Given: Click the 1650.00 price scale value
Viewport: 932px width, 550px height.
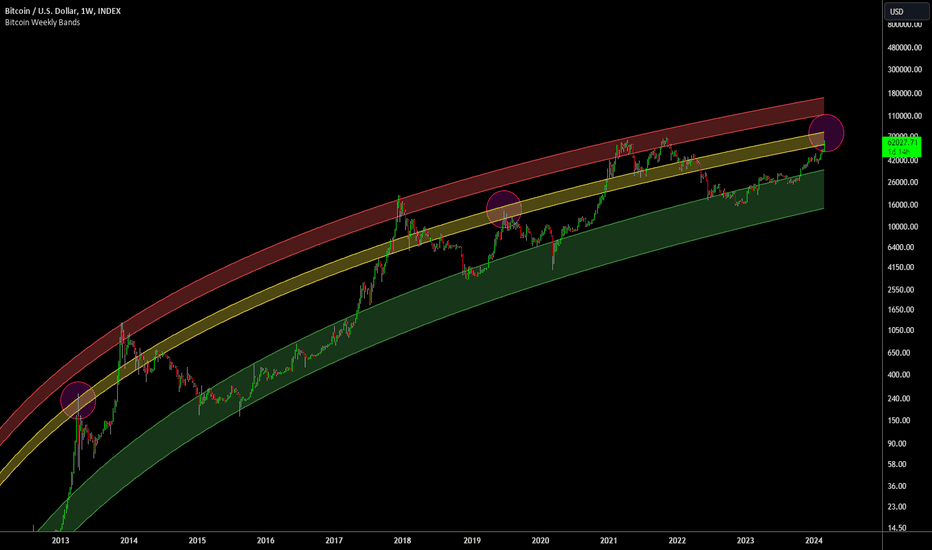Looking at the screenshot, I should (901, 310).
